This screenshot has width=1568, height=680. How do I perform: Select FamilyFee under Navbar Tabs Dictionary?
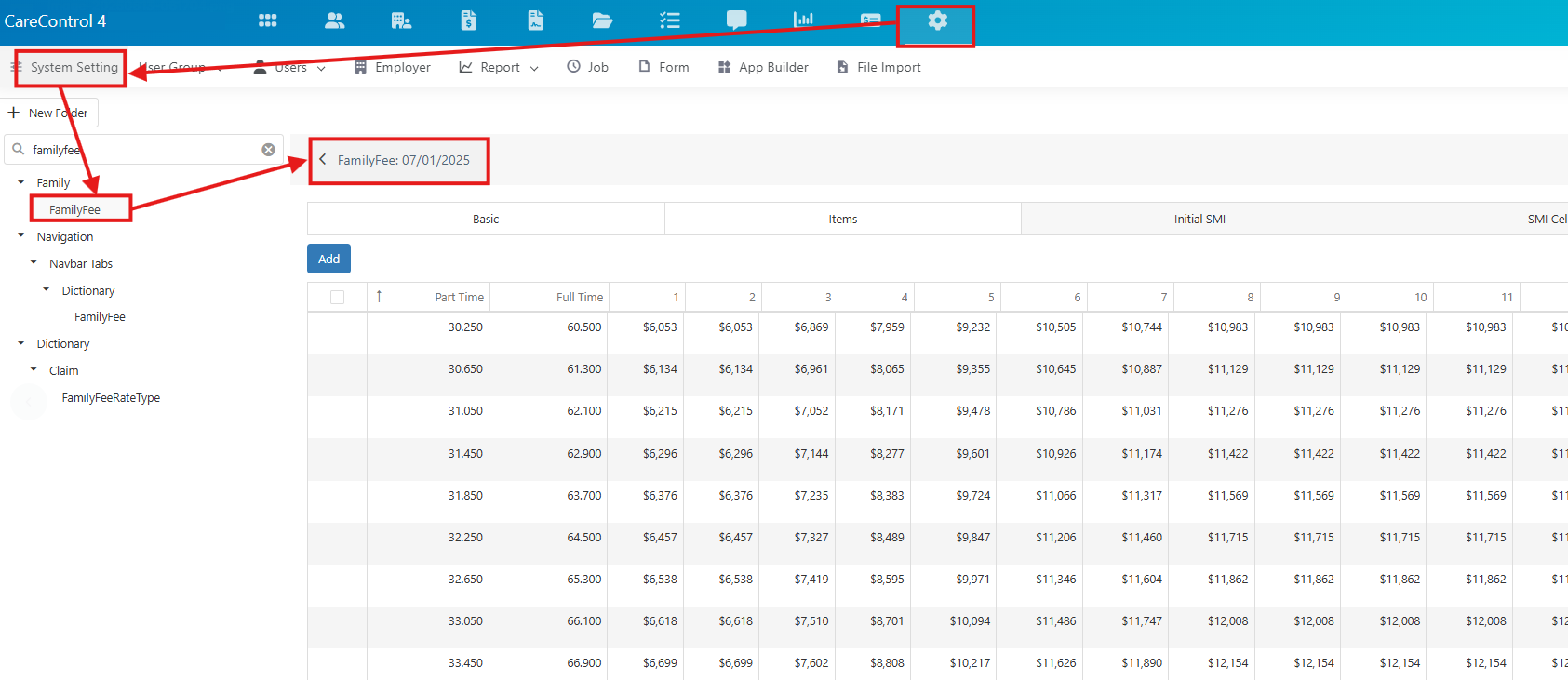(100, 317)
